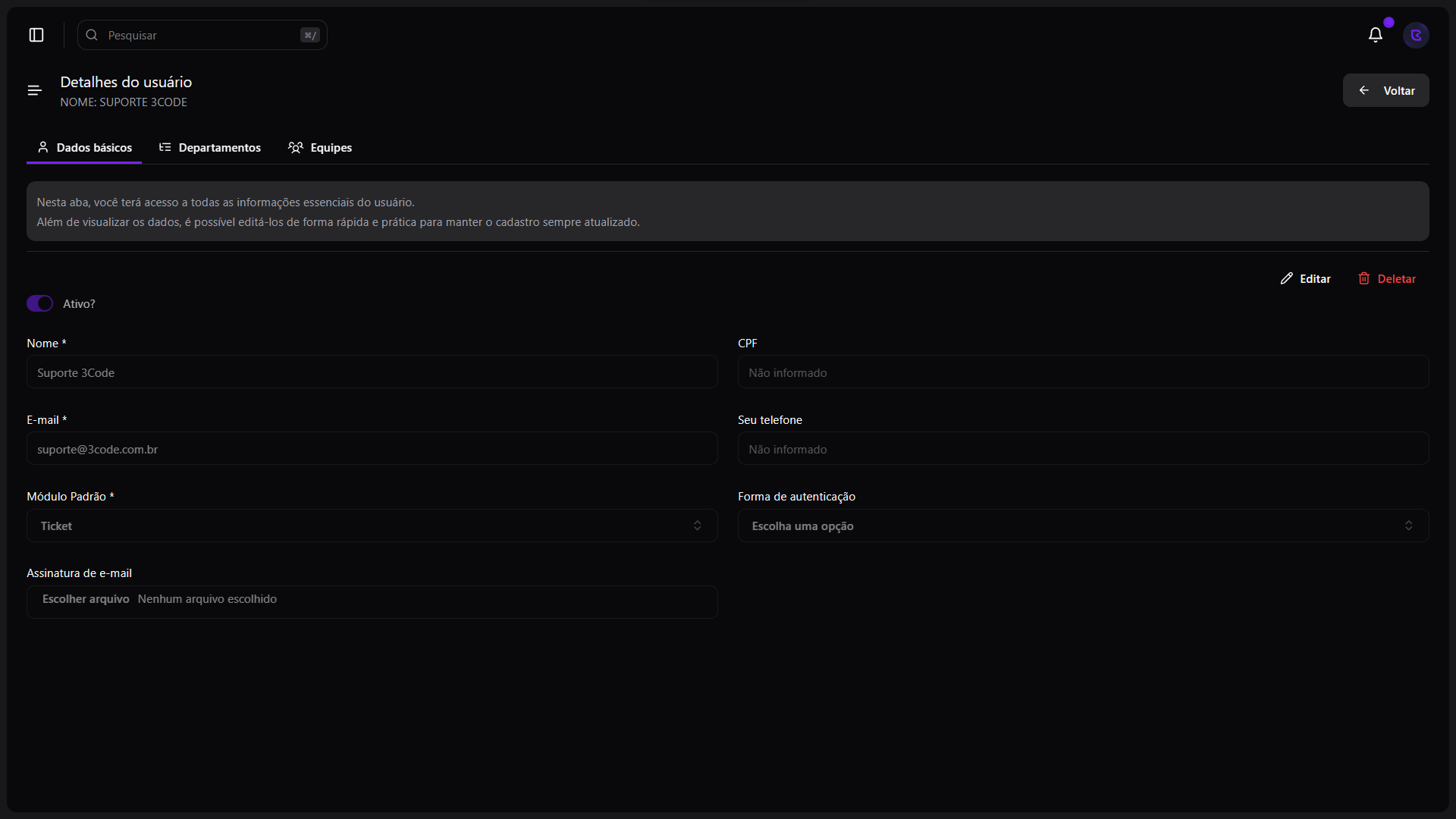Image resolution: width=1456 pixels, height=819 pixels.
Task: Click the search magnifier icon
Action: point(92,35)
